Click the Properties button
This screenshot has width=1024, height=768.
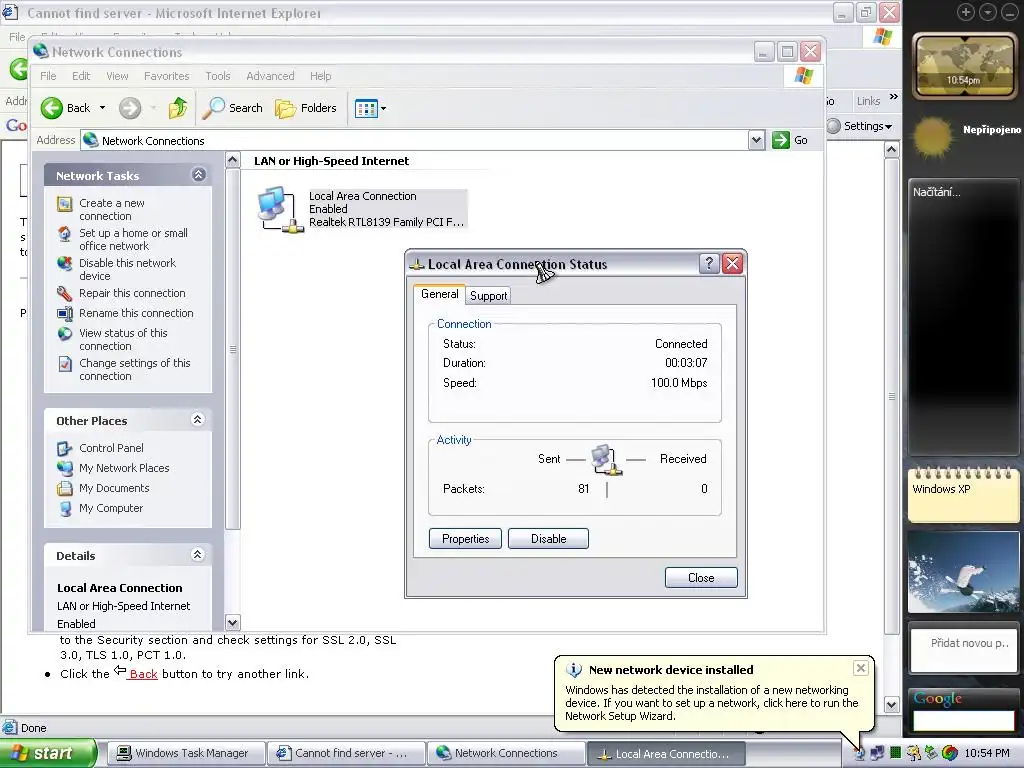(465, 538)
